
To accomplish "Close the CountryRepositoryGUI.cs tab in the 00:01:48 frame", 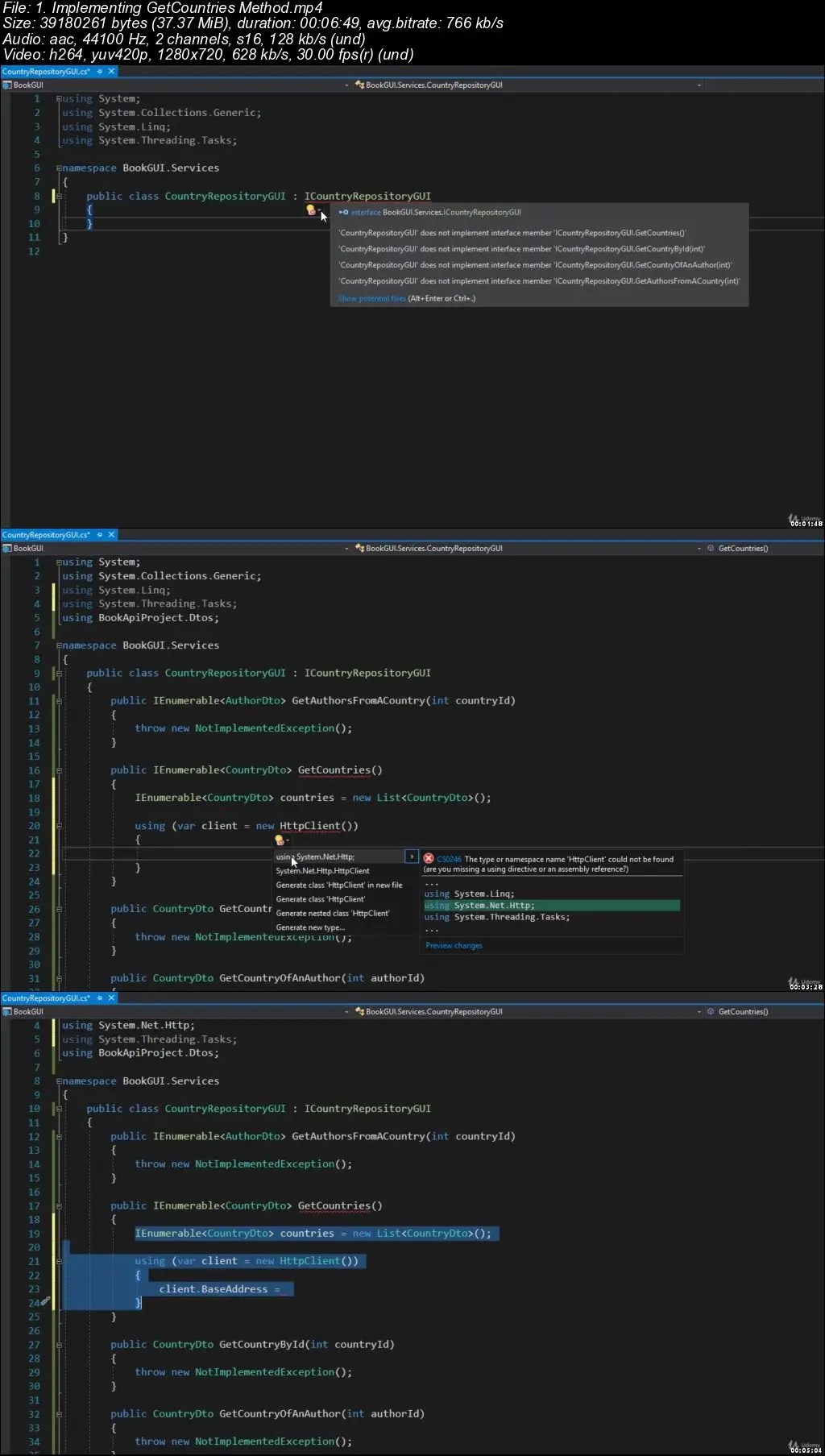I will (112, 72).
